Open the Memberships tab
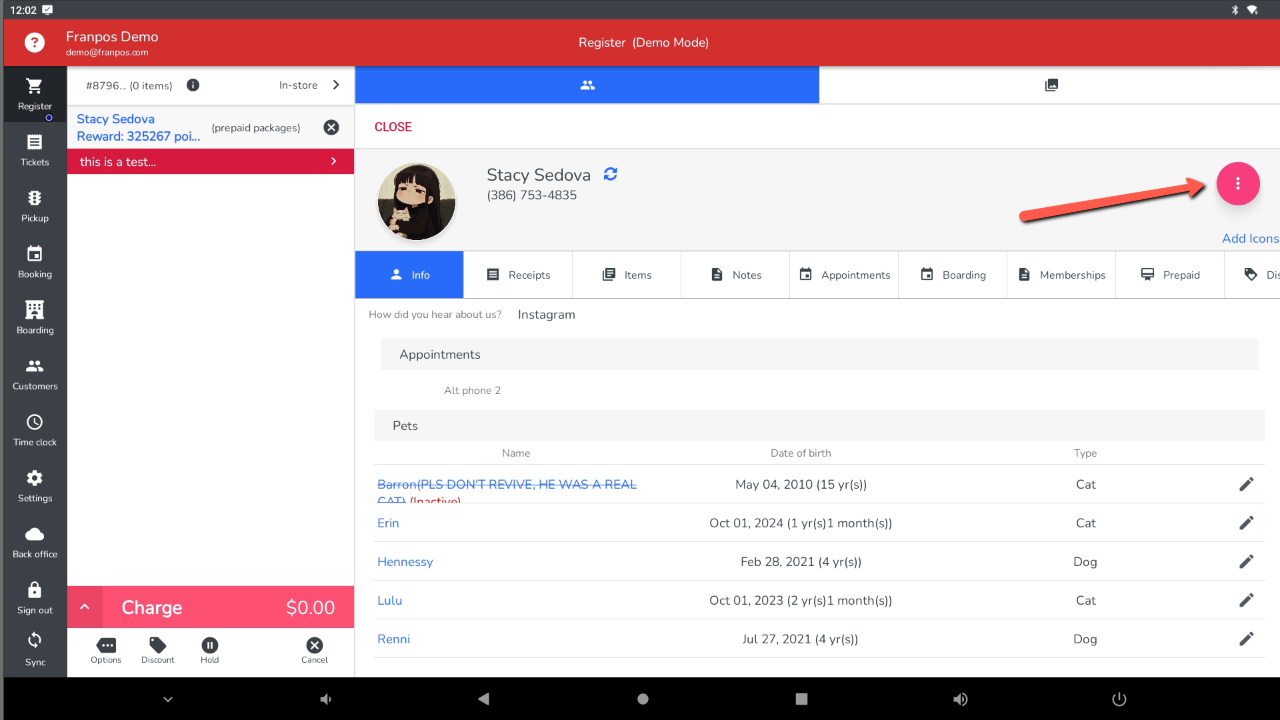This screenshot has height=720, width=1280. coord(1062,275)
